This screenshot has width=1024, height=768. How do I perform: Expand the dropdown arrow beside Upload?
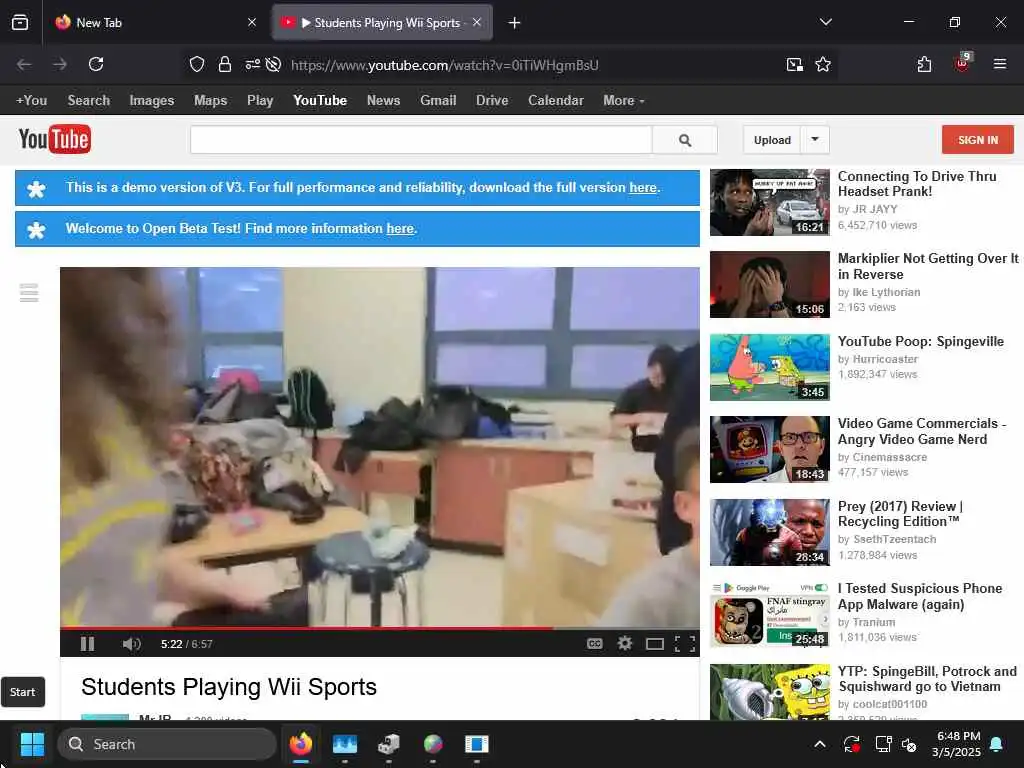815,139
